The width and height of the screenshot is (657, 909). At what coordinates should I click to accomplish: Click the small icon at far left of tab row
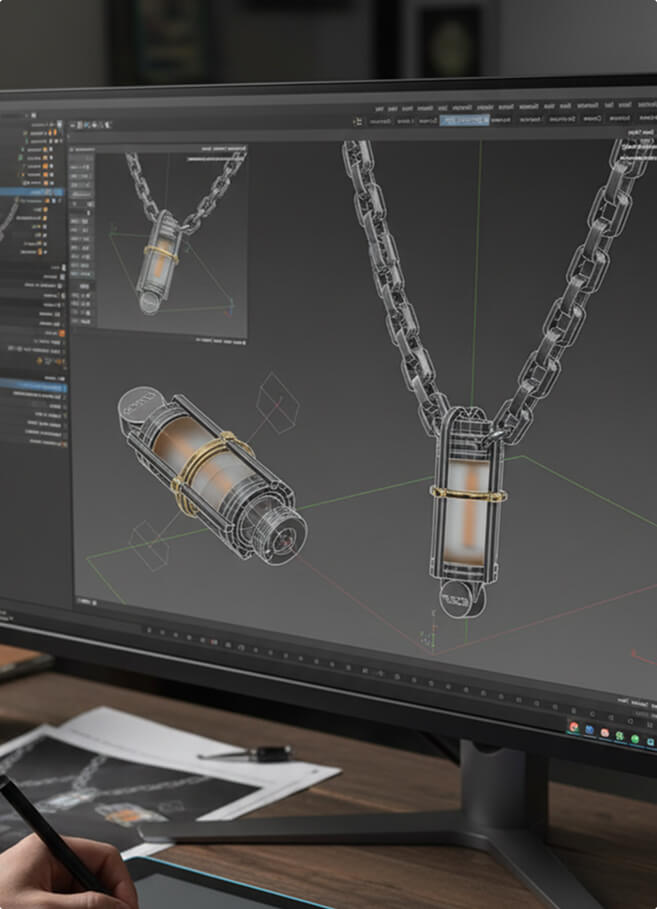357,121
